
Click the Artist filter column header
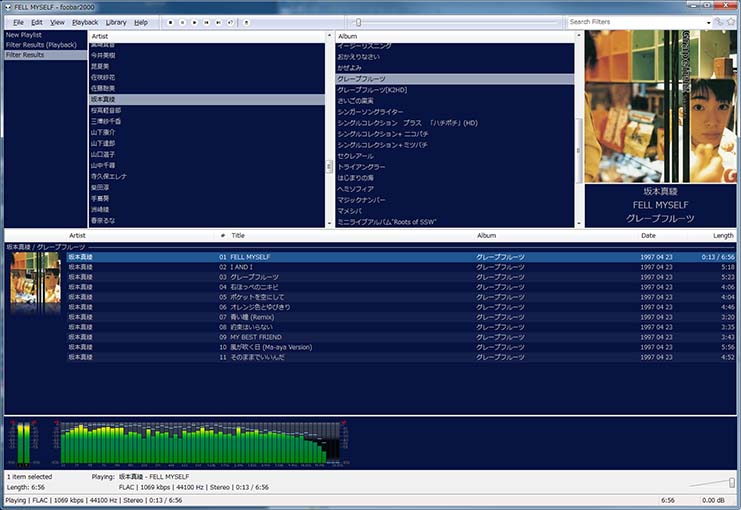pos(207,36)
